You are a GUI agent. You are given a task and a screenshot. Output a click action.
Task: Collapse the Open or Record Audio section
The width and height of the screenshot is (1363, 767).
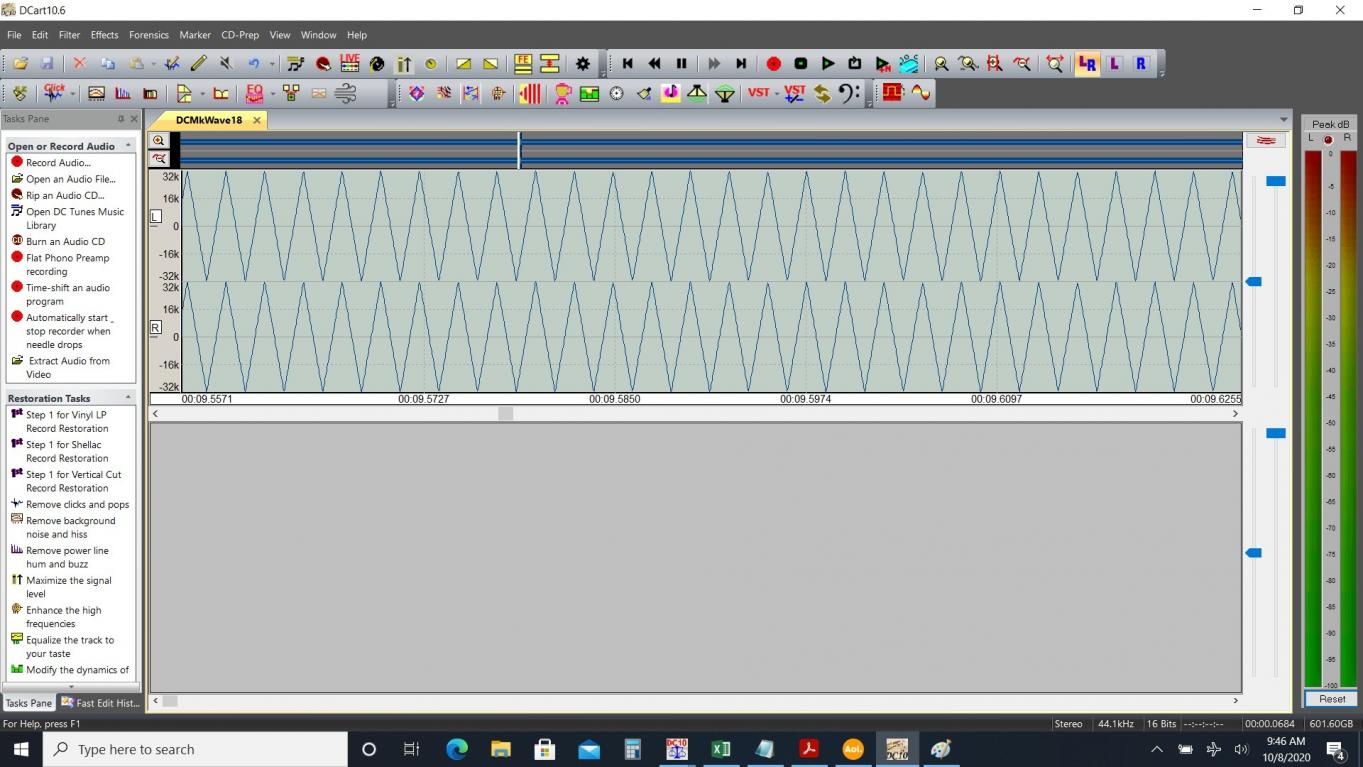128,146
